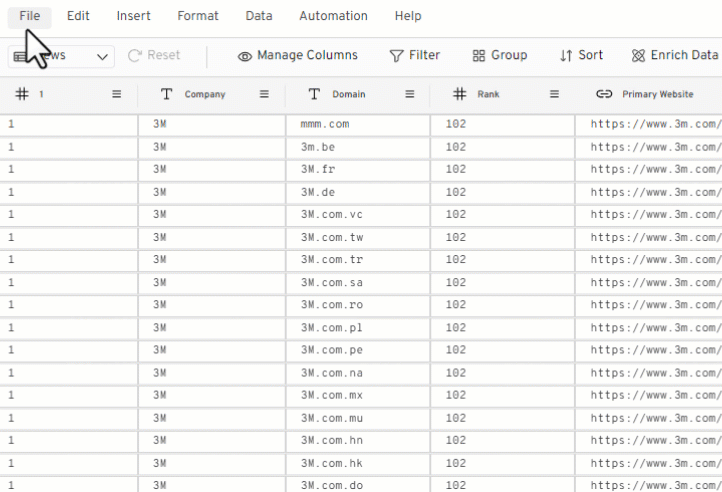Open the Filter options
722x492 pixels.
(414, 55)
